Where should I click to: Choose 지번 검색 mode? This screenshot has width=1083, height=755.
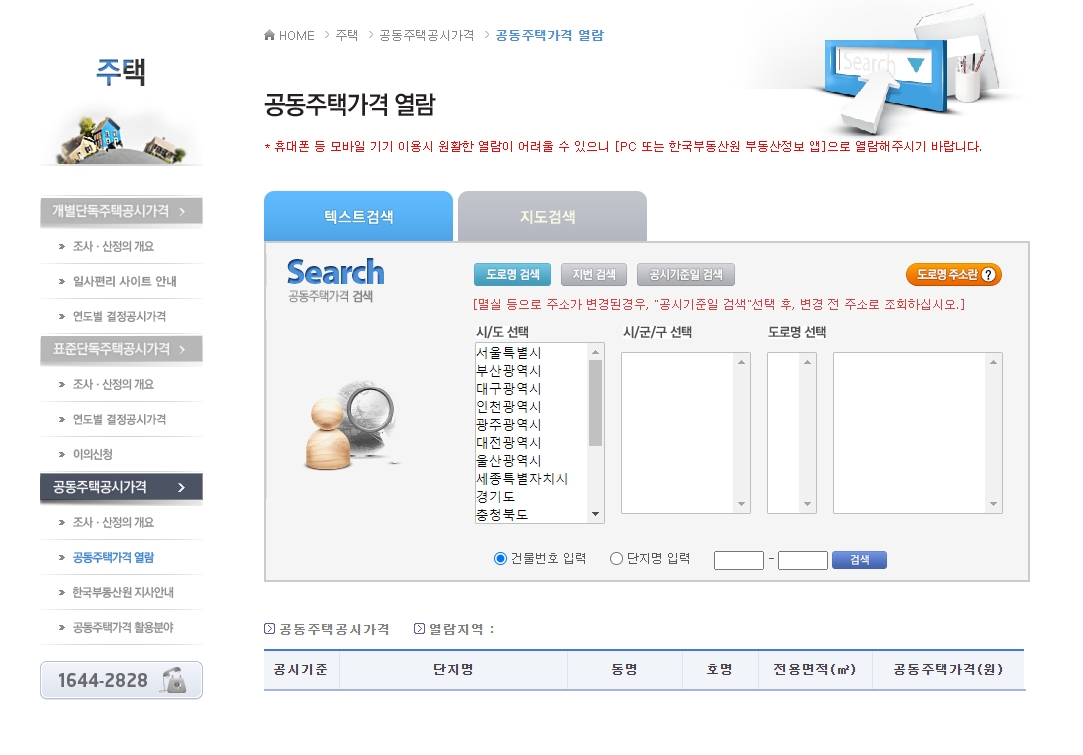click(594, 275)
